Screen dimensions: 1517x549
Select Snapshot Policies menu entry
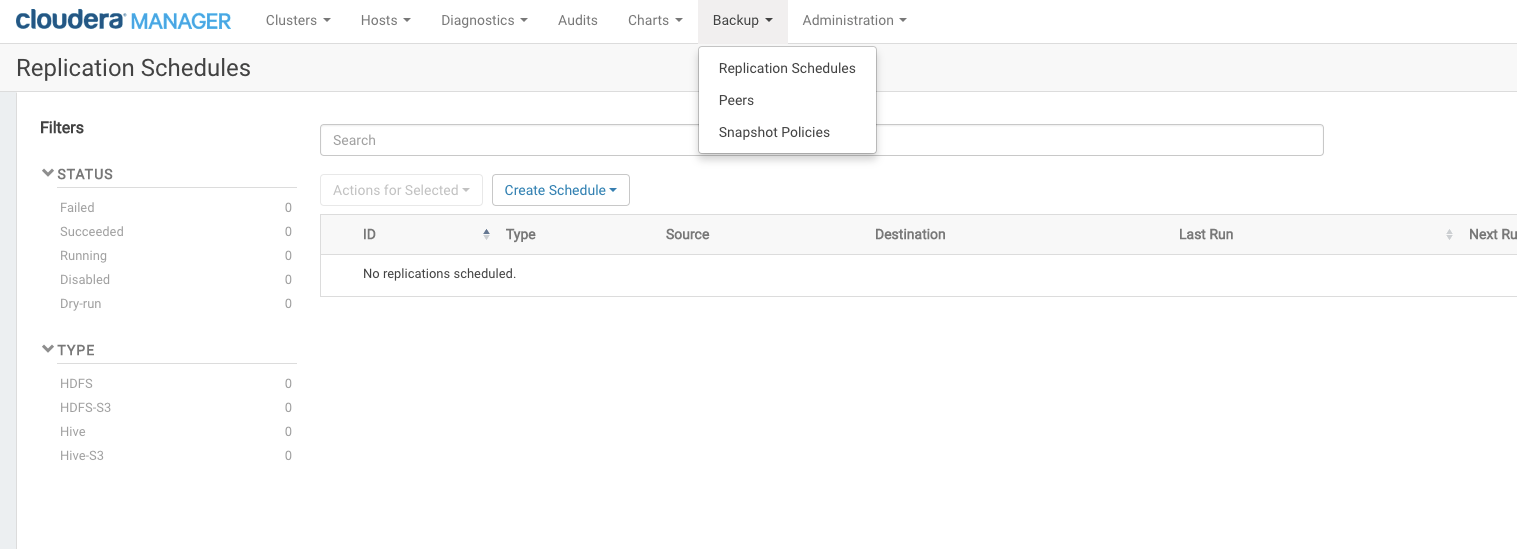(774, 132)
